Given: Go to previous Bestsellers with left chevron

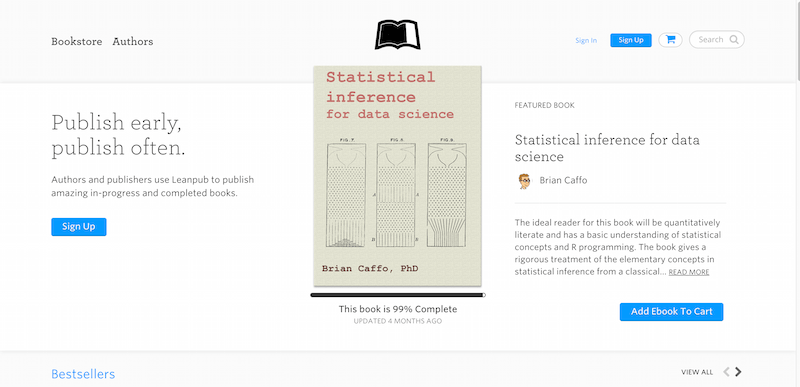Looking at the screenshot, I should click(727, 372).
